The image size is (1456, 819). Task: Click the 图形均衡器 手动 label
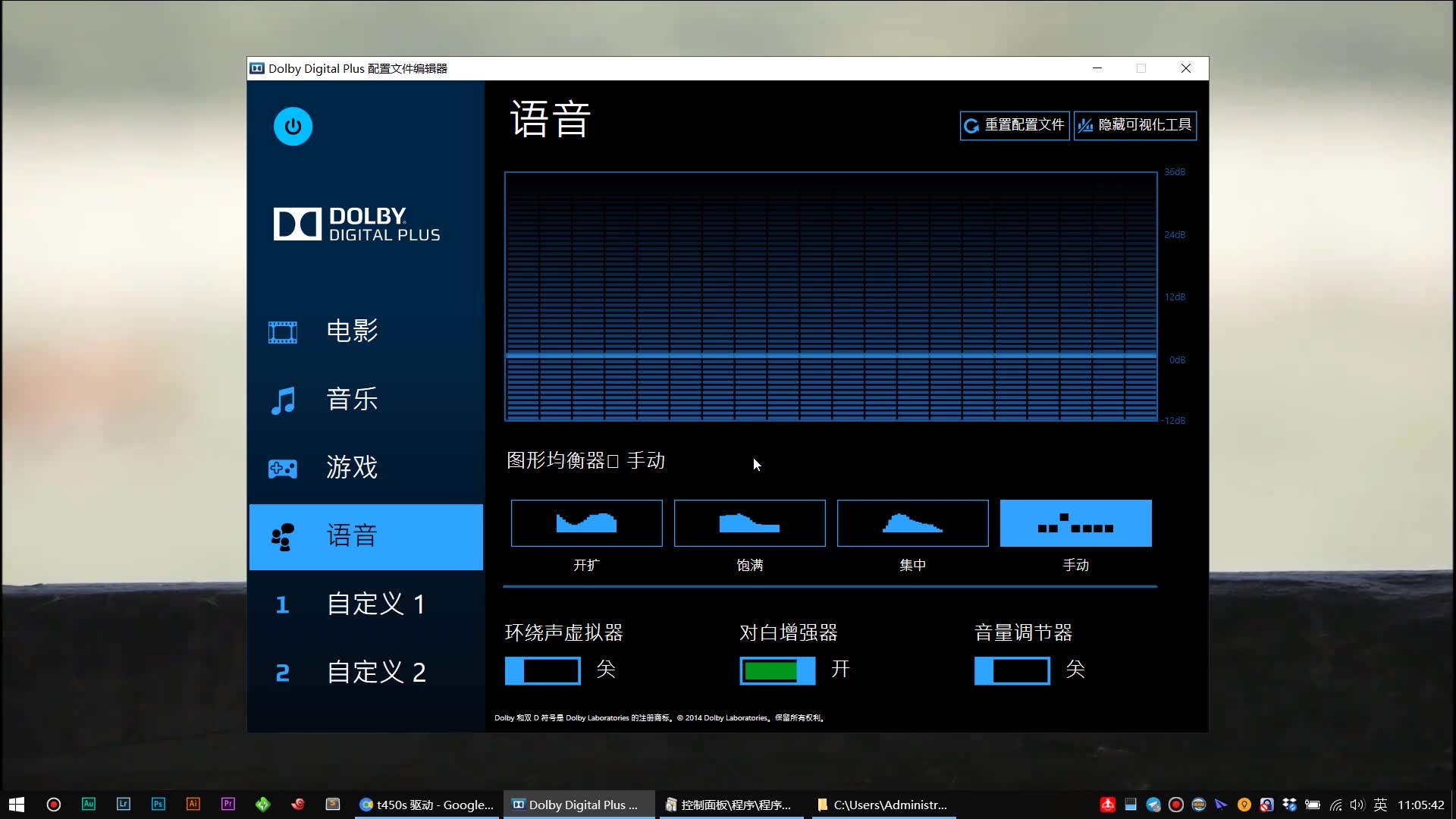(585, 460)
